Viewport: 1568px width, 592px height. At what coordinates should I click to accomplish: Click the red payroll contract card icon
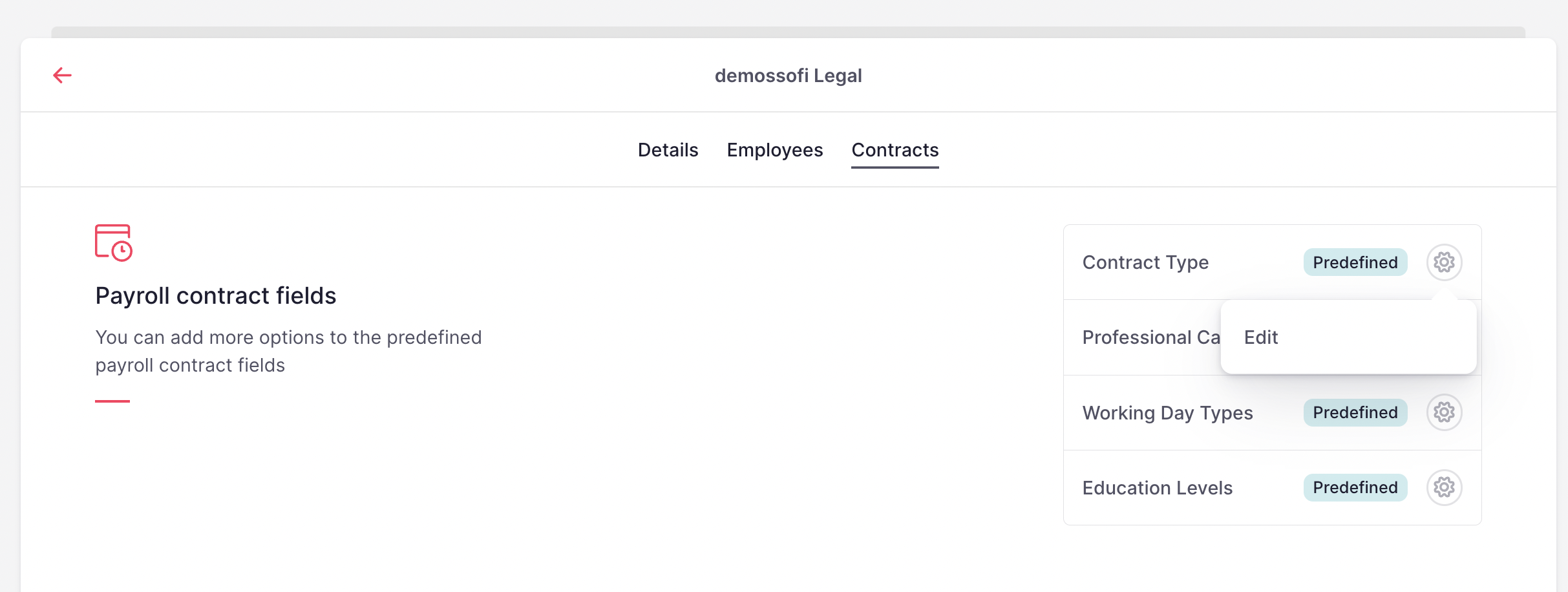114,242
